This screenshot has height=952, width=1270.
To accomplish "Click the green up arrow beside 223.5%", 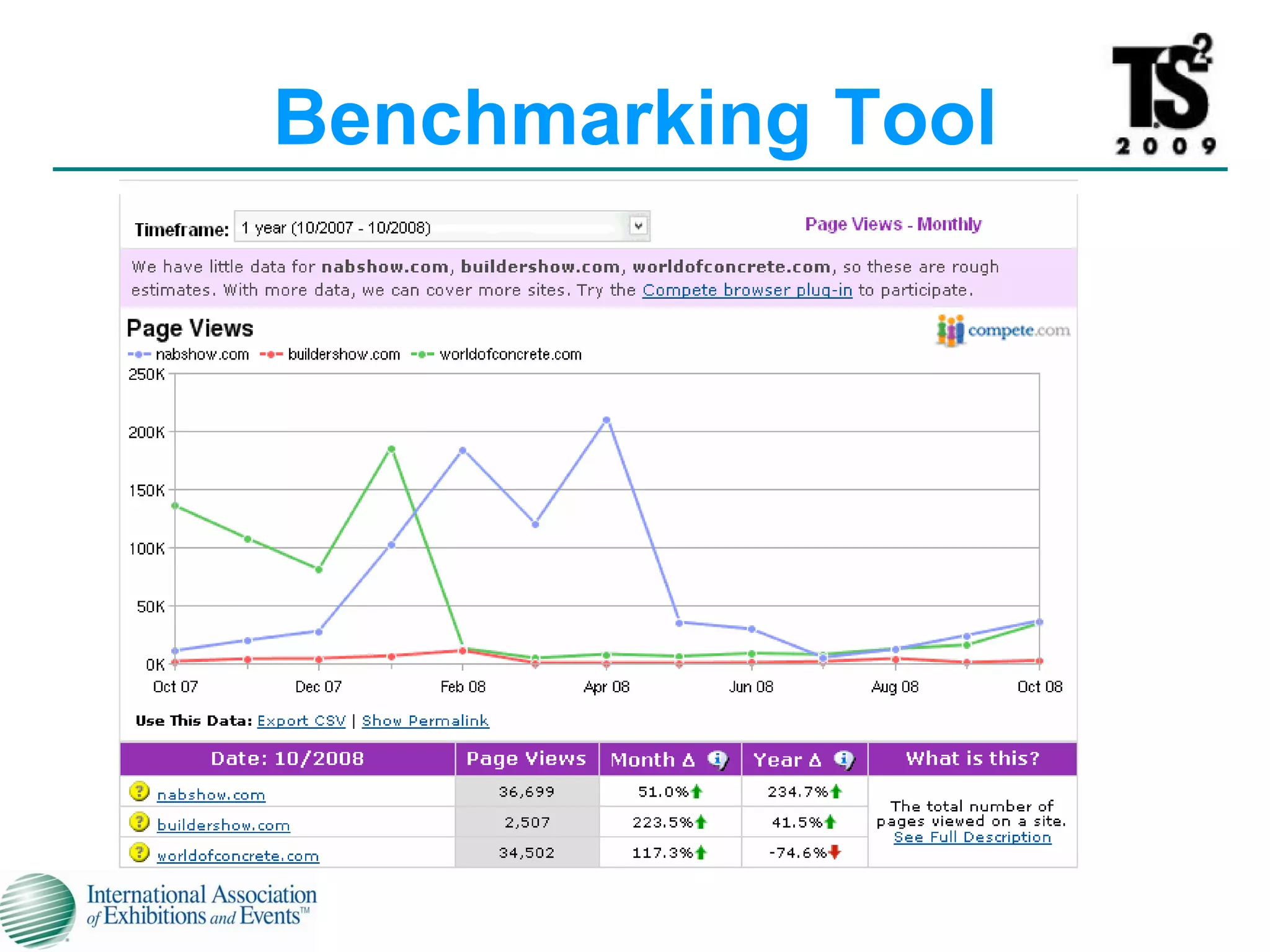I will 701,822.
